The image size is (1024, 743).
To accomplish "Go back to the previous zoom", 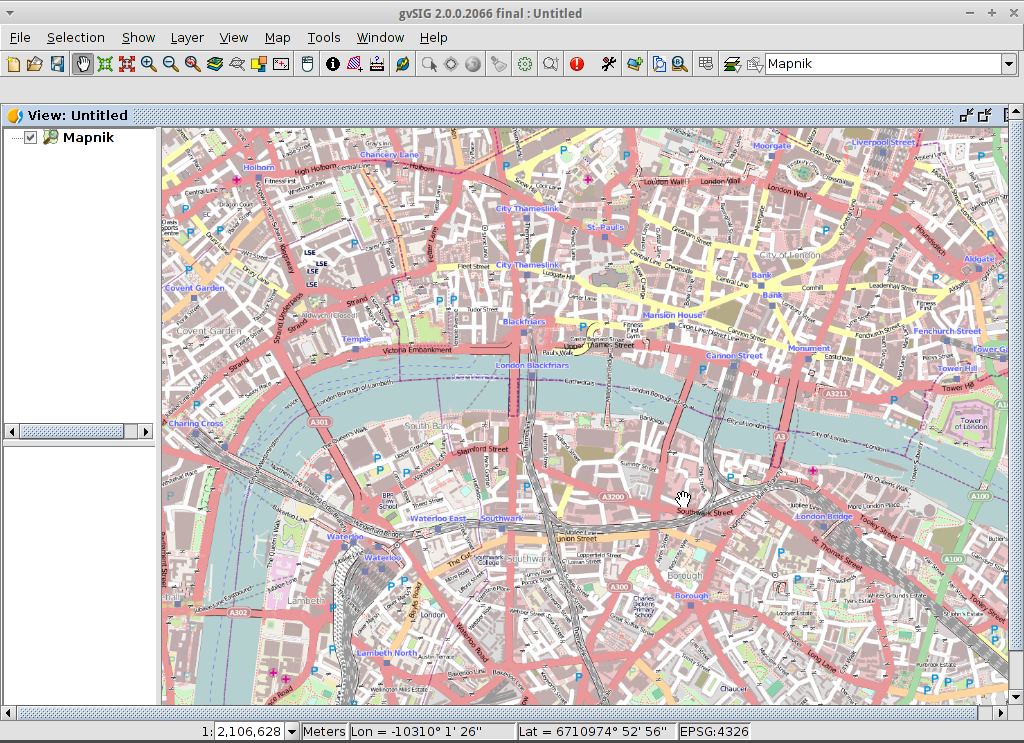I will [x=193, y=64].
